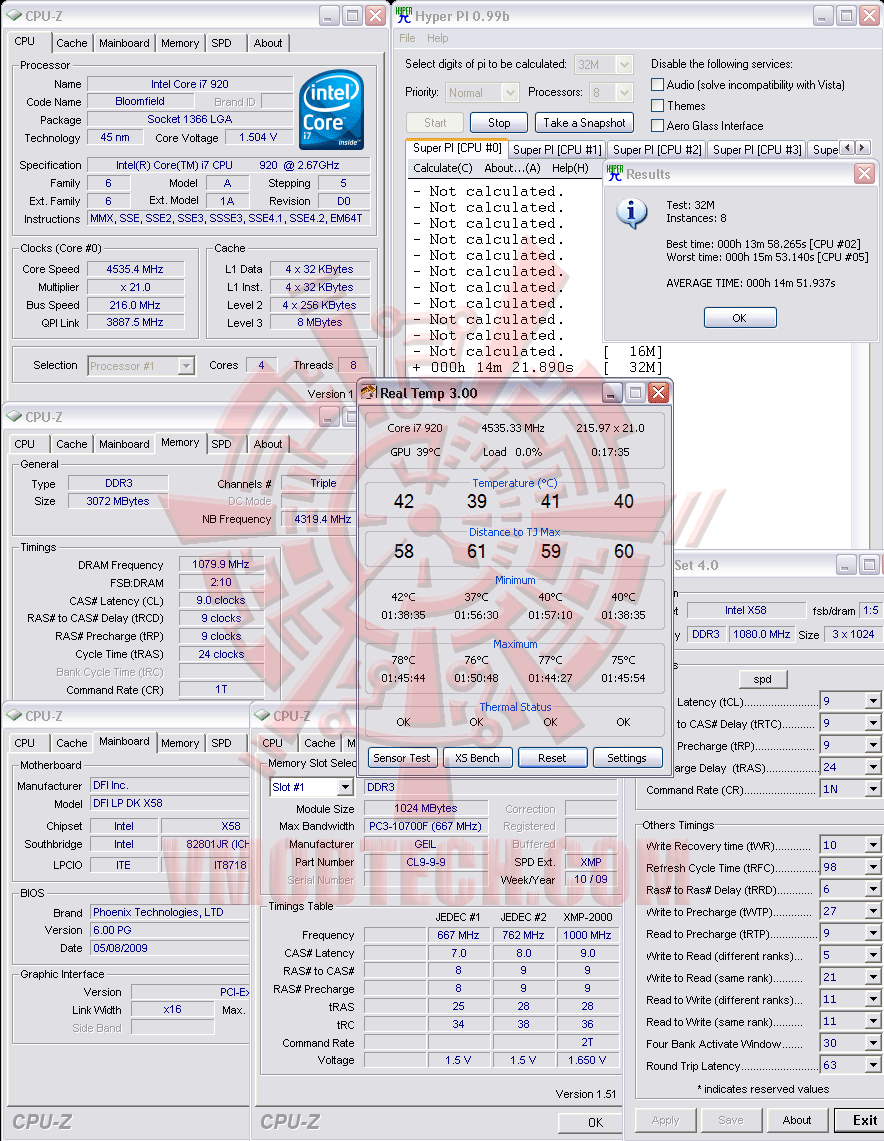884x1141 pixels.
Task: Click the Core Speed value field
Action: pos(135,269)
